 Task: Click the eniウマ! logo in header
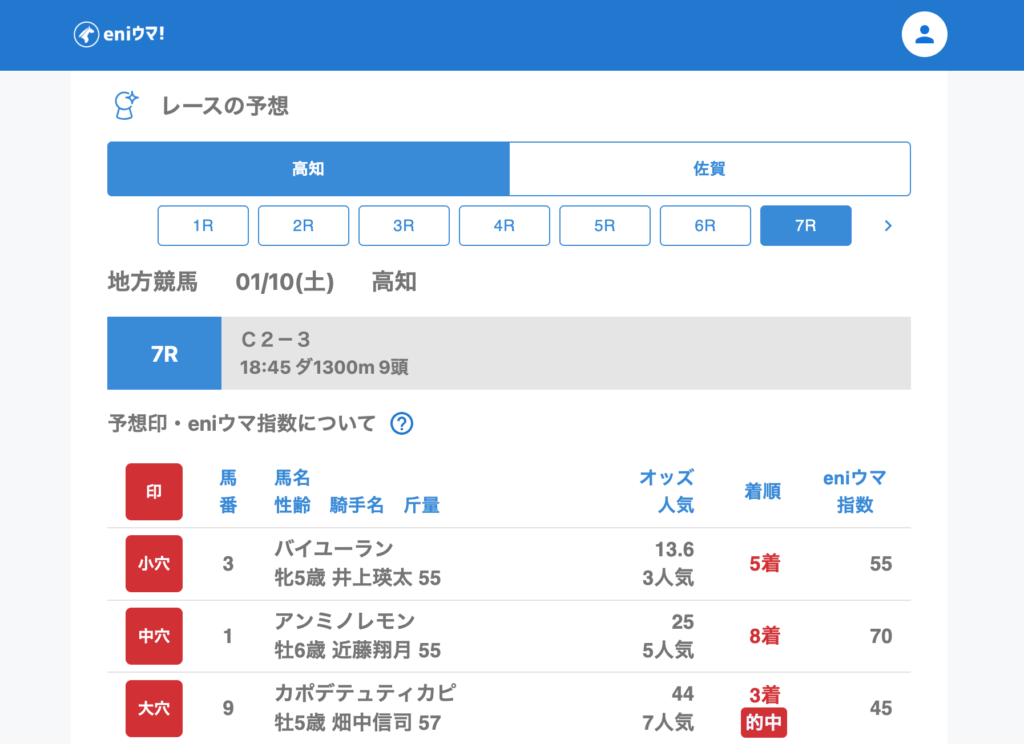coord(119,34)
